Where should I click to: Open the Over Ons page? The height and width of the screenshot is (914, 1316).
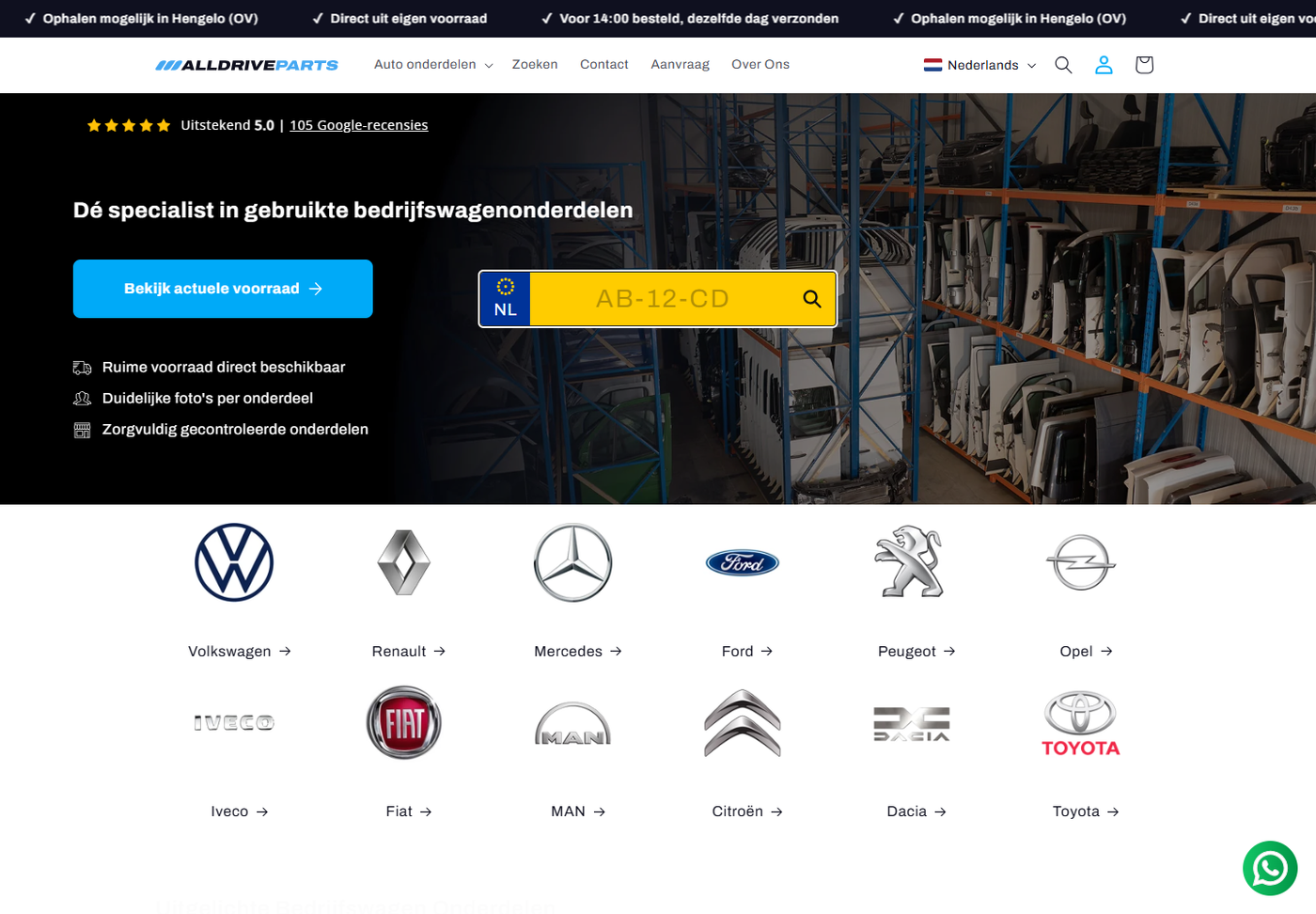click(x=760, y=65)
